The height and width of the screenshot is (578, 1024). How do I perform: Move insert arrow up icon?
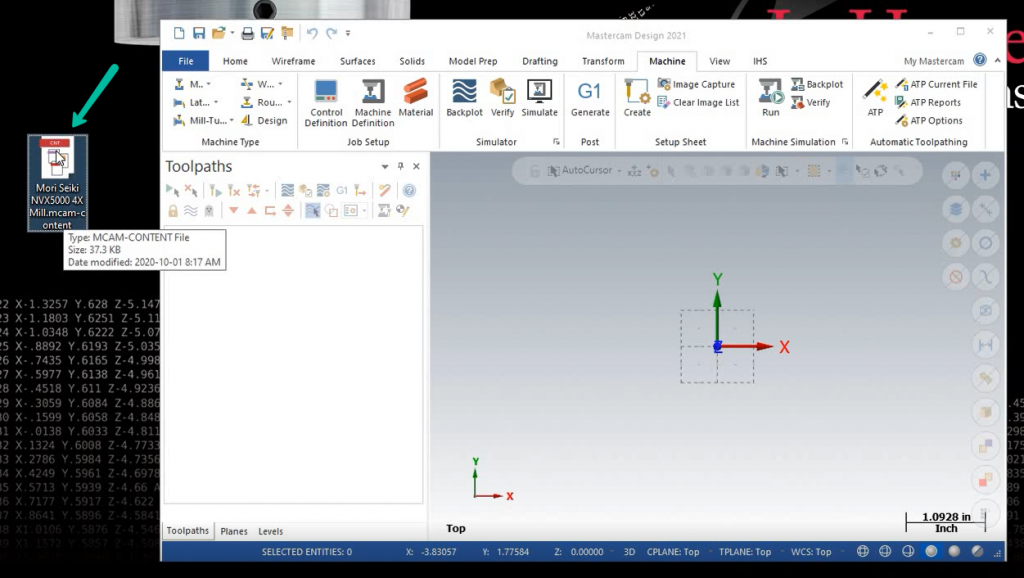[251, 210]
